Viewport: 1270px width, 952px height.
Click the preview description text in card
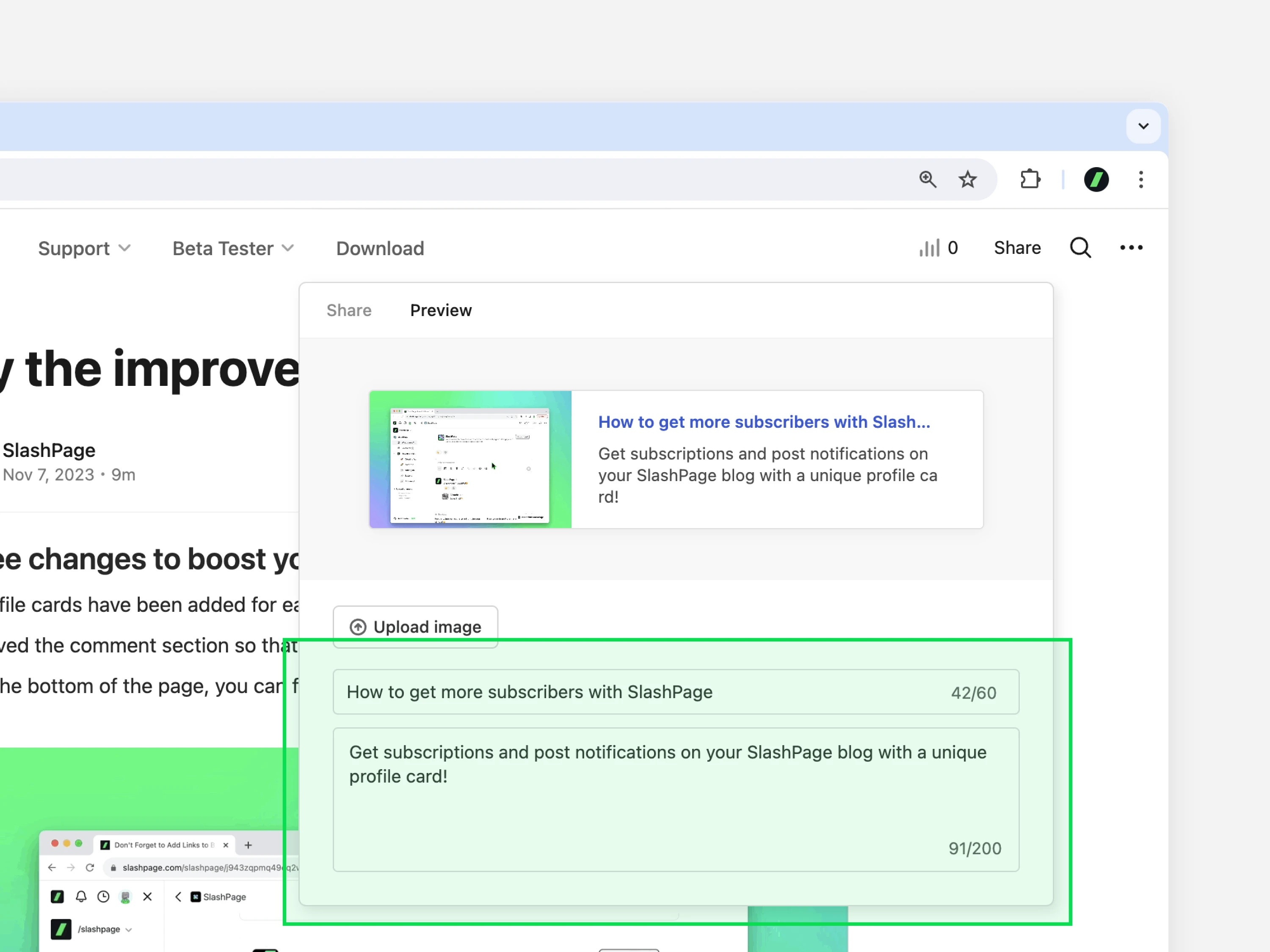coord(768,475)
